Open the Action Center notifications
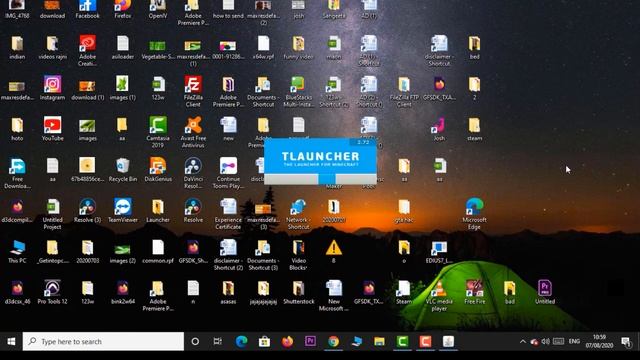The width and height of the screenshot is (640, 360). [x=626, y=341]
